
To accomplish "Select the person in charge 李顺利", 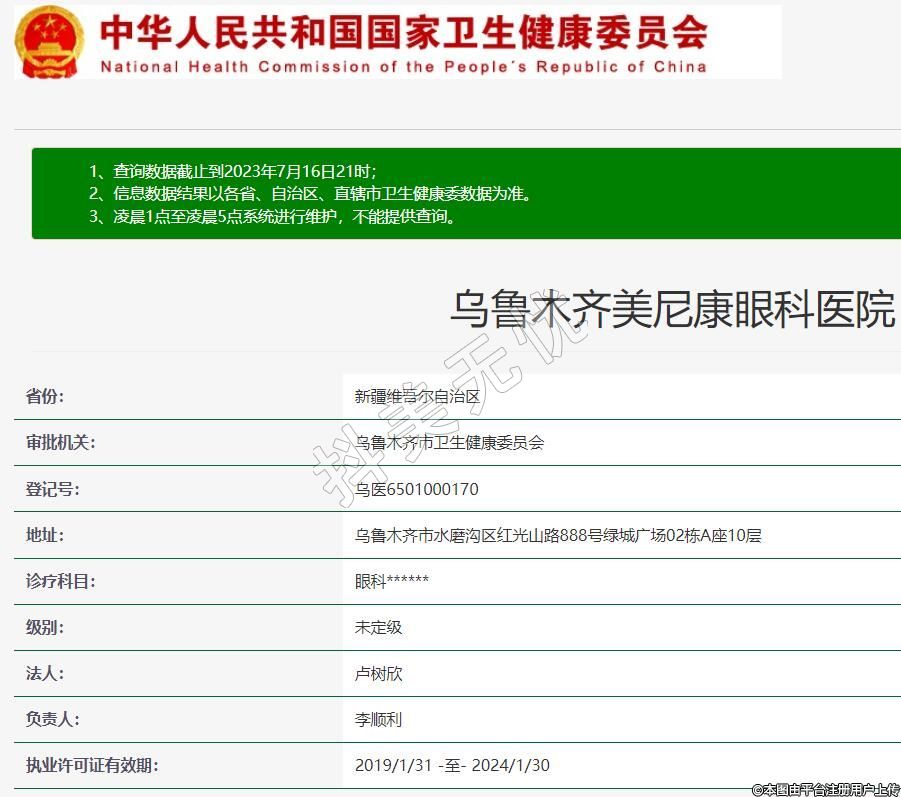I will (x=378, y=720).
